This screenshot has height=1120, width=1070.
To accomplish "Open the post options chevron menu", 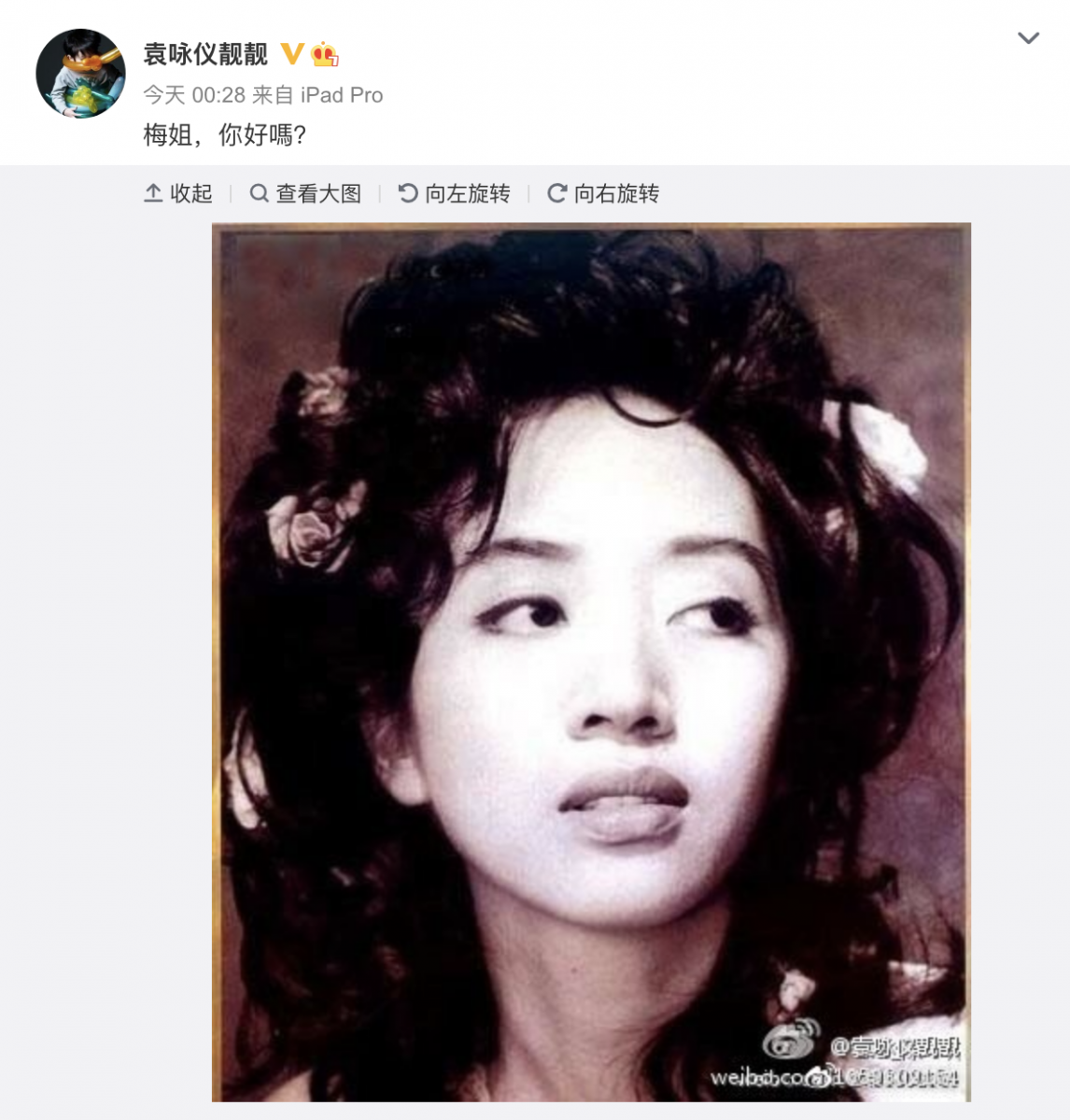I will tap(1028, 38).
